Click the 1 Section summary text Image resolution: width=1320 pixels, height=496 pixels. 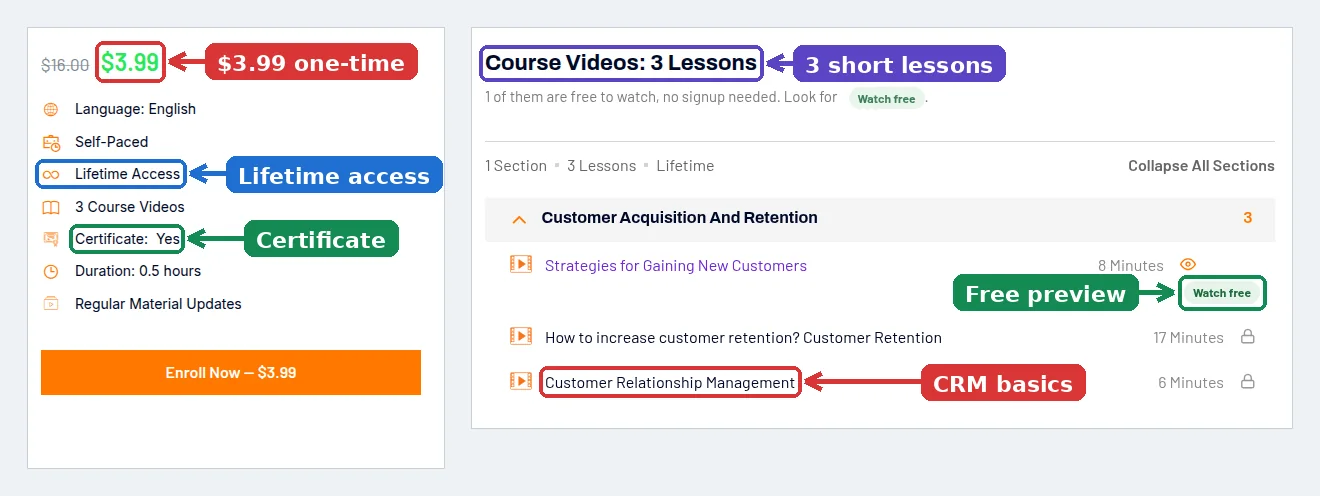(x=516, y=166)
